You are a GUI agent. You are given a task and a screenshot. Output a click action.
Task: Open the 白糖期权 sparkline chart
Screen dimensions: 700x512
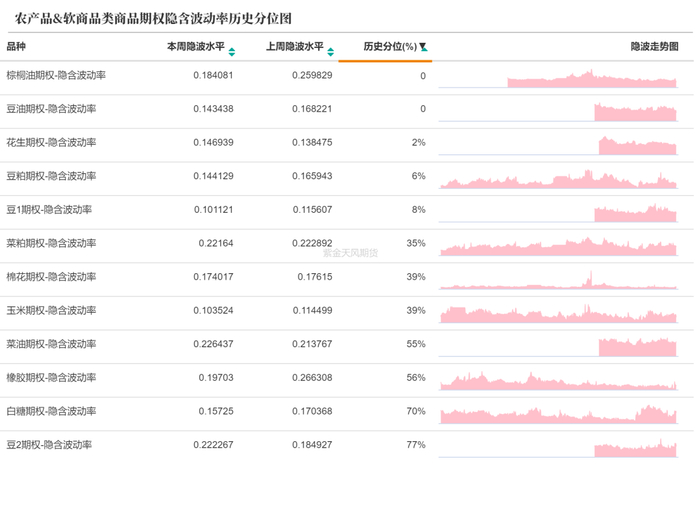click(x=558, y=413)
